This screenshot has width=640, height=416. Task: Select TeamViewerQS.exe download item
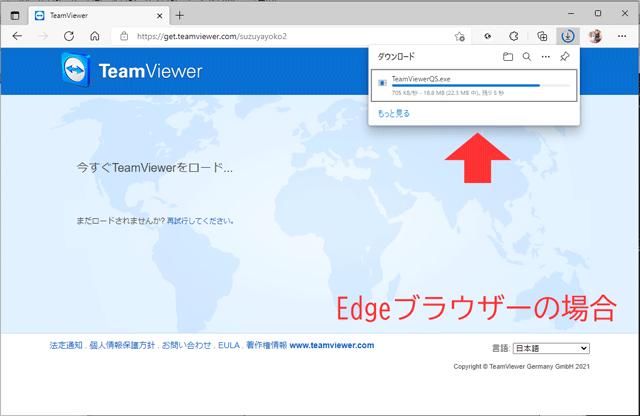click(x=474, y=85)
